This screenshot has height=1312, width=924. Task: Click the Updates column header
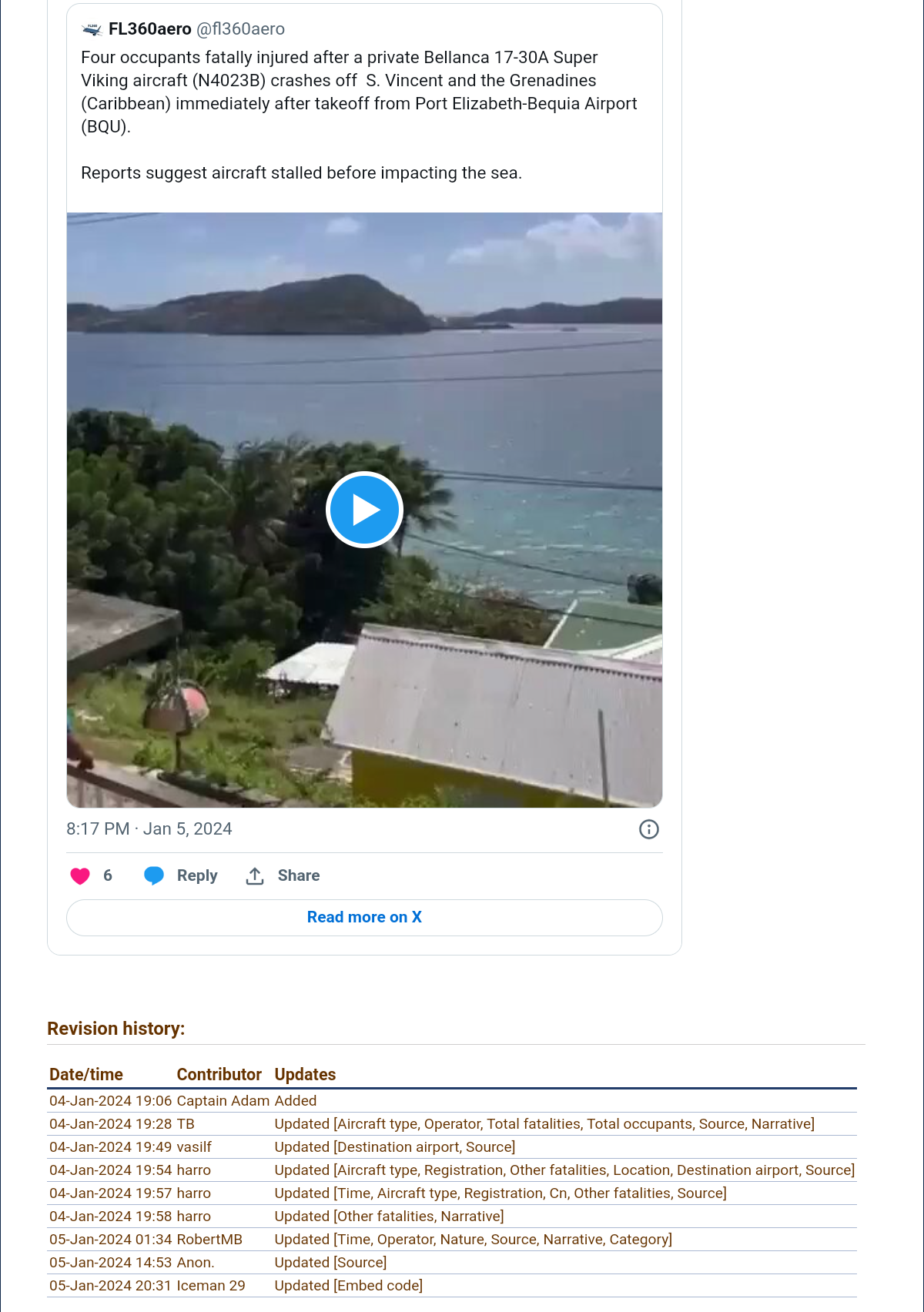point(305,1074)
